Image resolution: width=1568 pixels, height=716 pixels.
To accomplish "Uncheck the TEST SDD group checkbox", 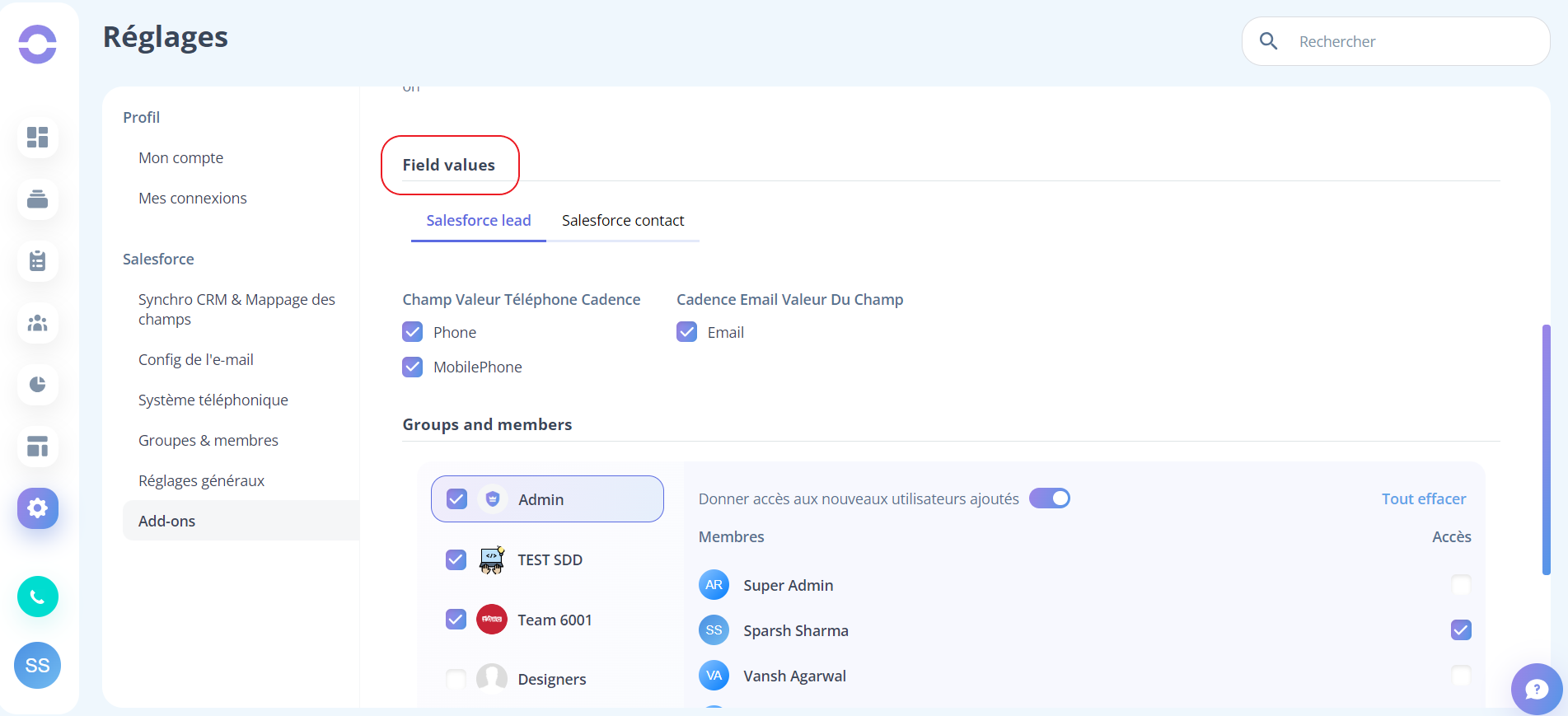I will click(456, 559).
